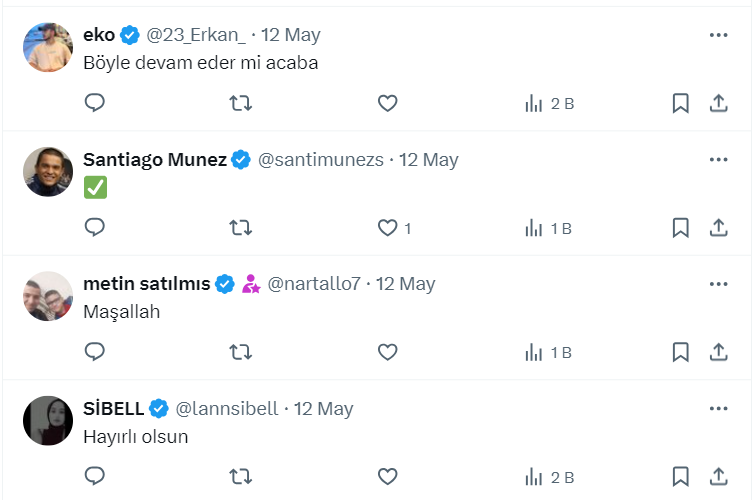Open the 12 May timestamp on eko's tweet
The width and height of the screenshot is (752, 500).
[291, 35]
